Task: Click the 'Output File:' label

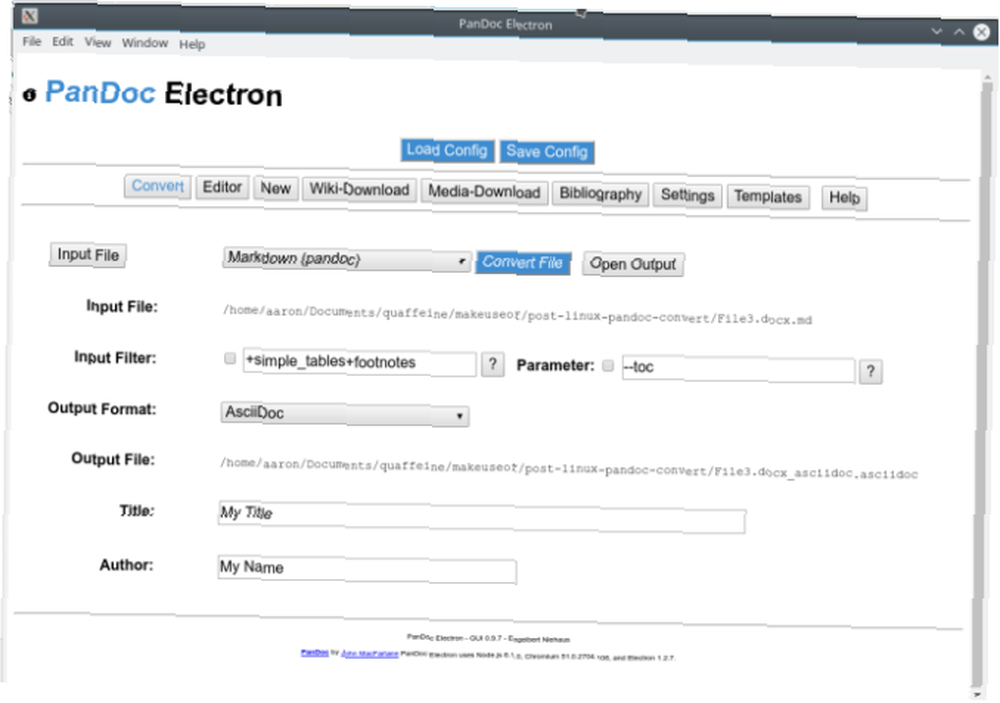Action: pyautogui.click(x=113, y=459)
